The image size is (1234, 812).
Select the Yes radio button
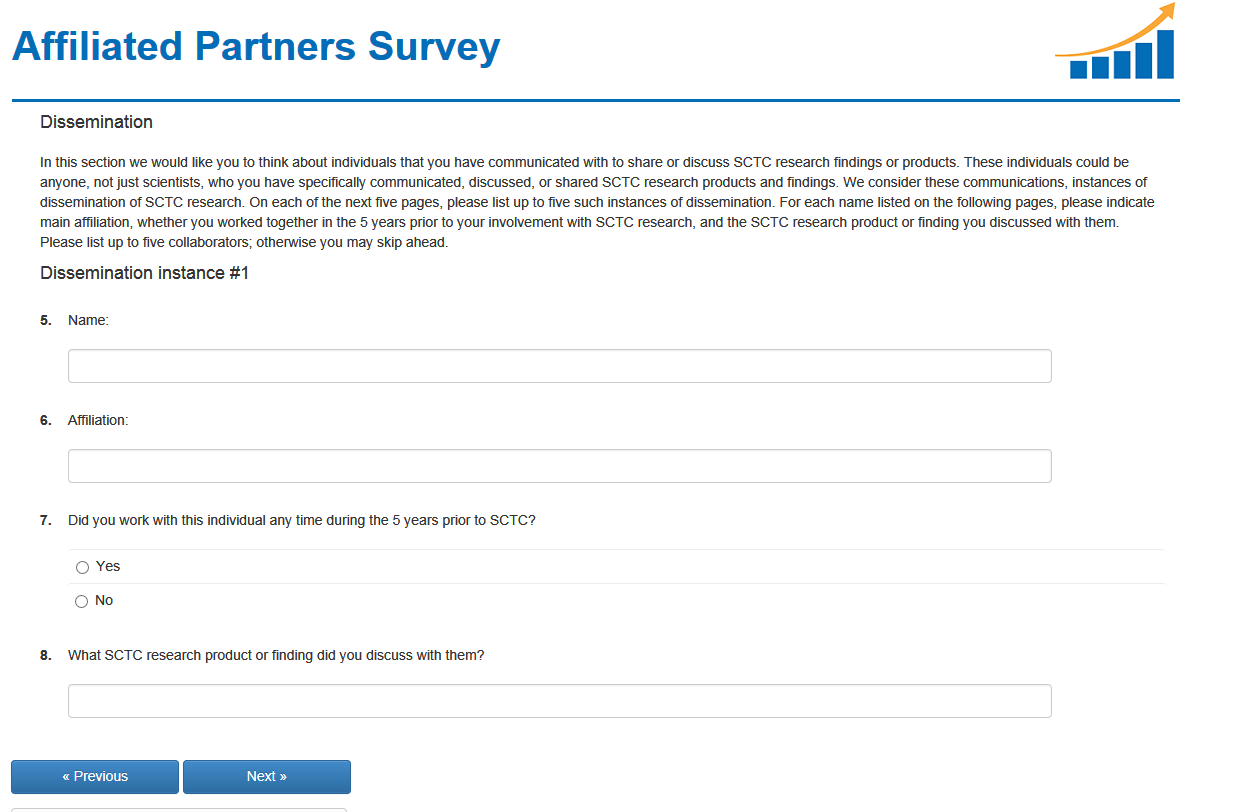(82, 567)
